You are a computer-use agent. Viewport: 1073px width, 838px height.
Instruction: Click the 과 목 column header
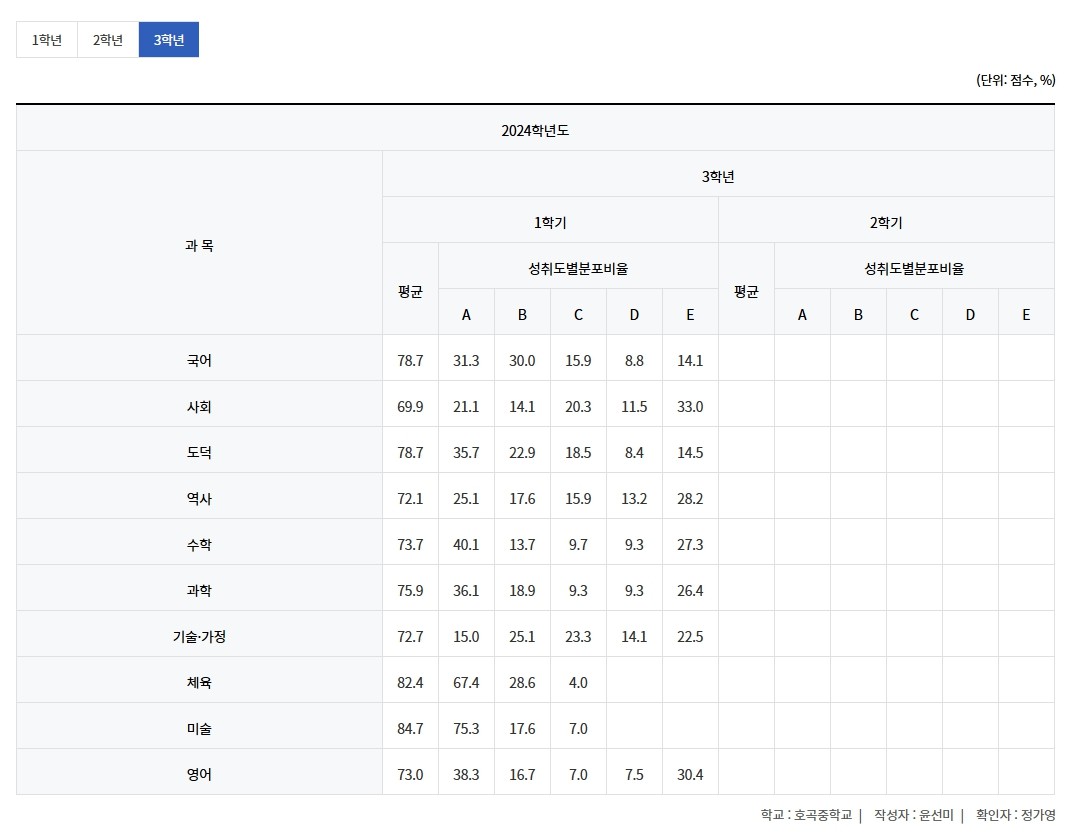[199, 245]
